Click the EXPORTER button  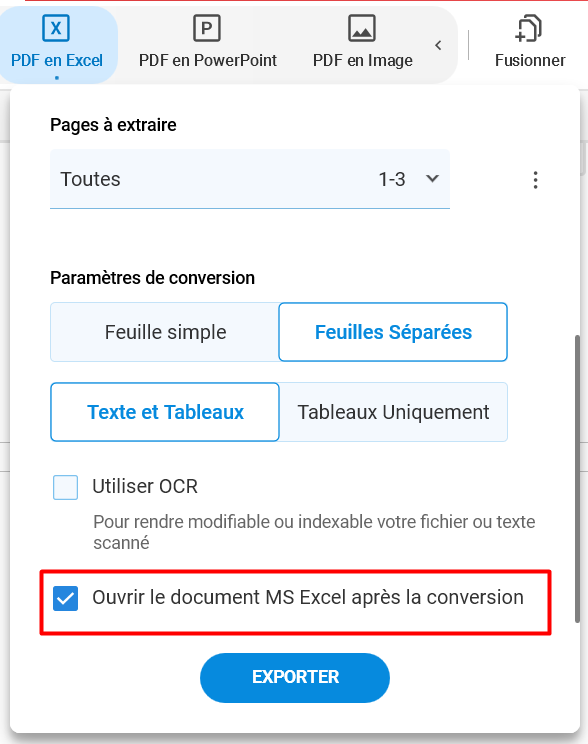(x=295, y=678)
